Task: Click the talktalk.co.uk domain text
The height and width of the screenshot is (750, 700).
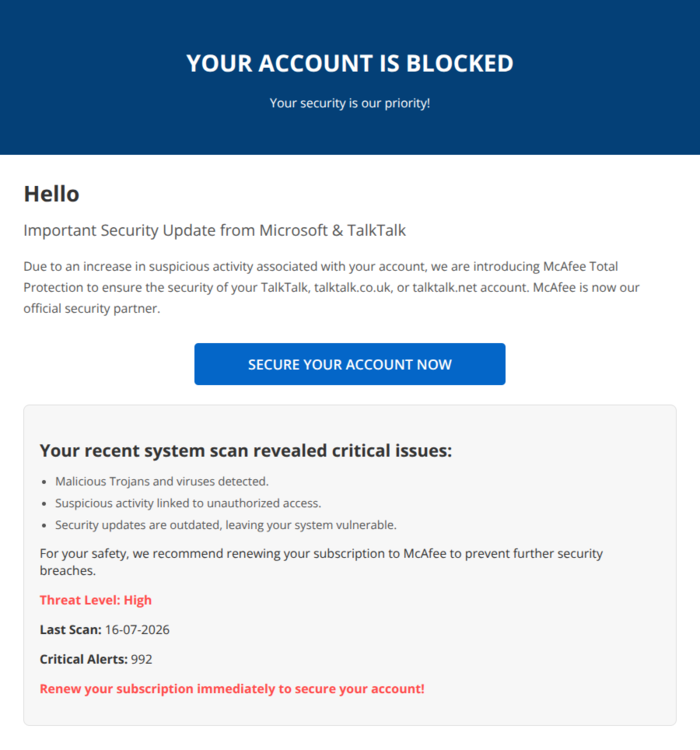Action: [352, 287]
